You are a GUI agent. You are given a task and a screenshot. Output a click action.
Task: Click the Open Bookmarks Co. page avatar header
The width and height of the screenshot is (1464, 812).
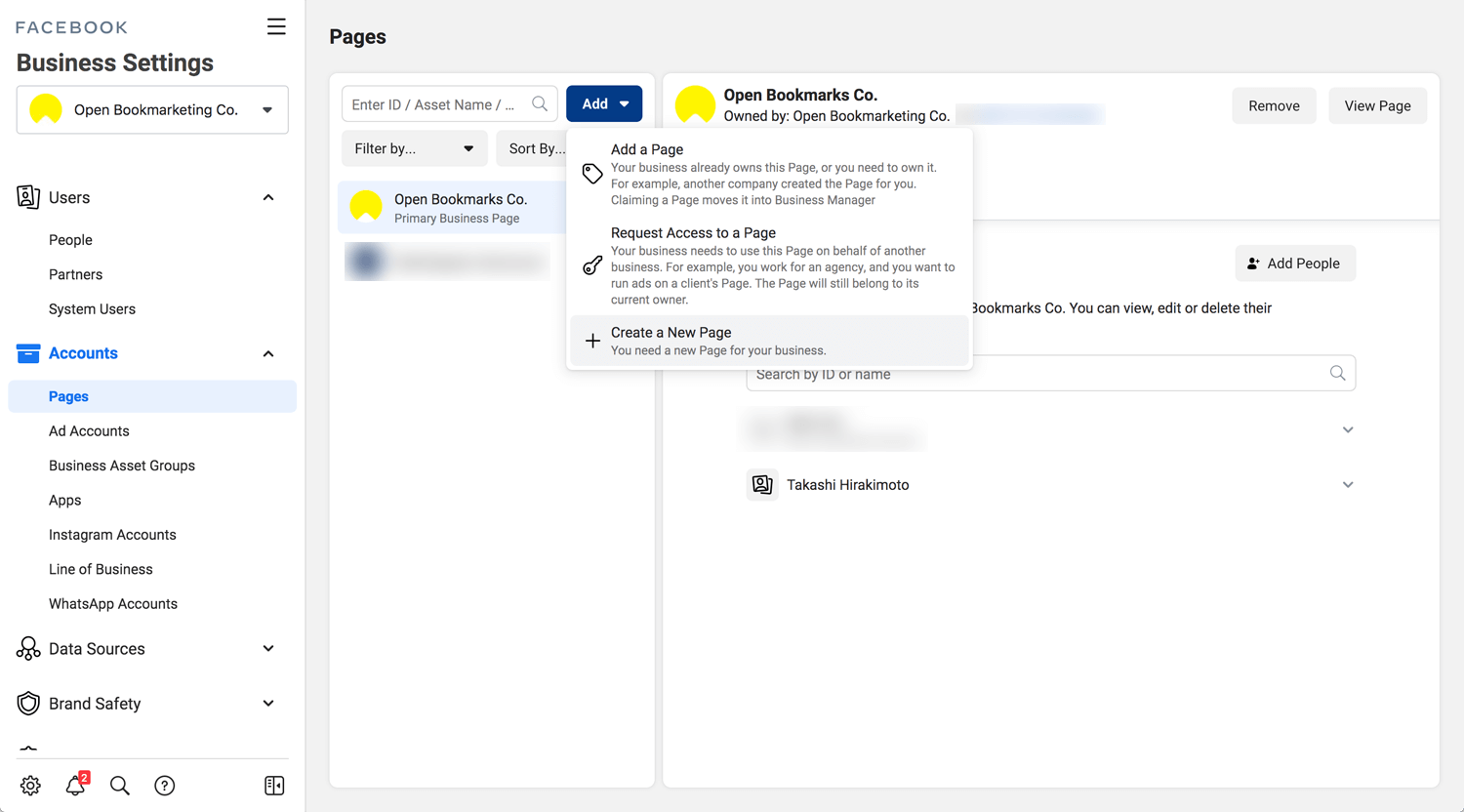click(x=696, y=104)
